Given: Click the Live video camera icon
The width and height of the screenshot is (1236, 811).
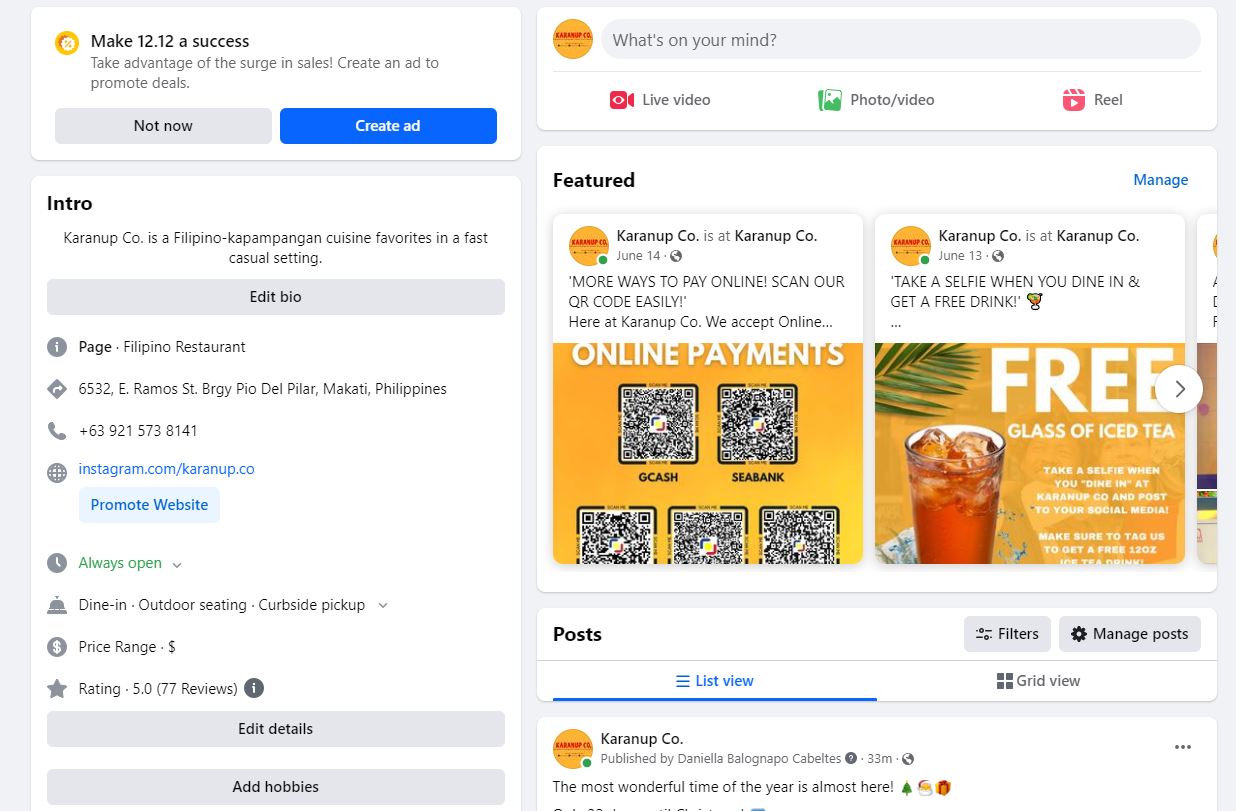Looking at the screenshot, I should point(622,100).
